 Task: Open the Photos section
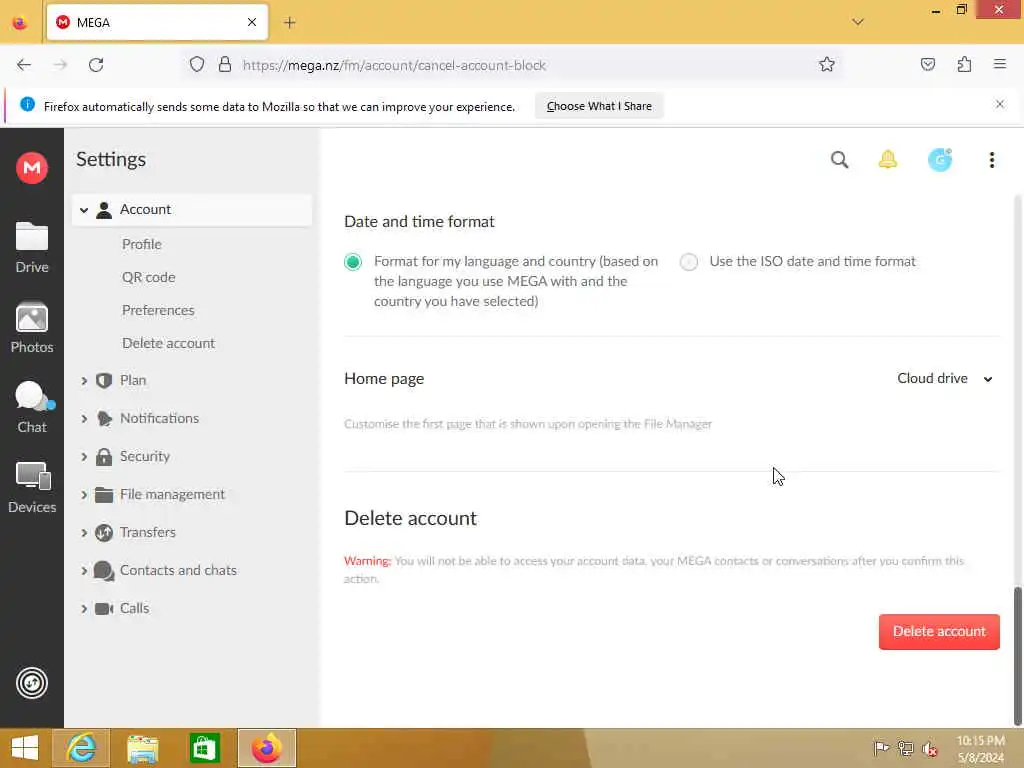pyautogui.click(x=31, y=327)
